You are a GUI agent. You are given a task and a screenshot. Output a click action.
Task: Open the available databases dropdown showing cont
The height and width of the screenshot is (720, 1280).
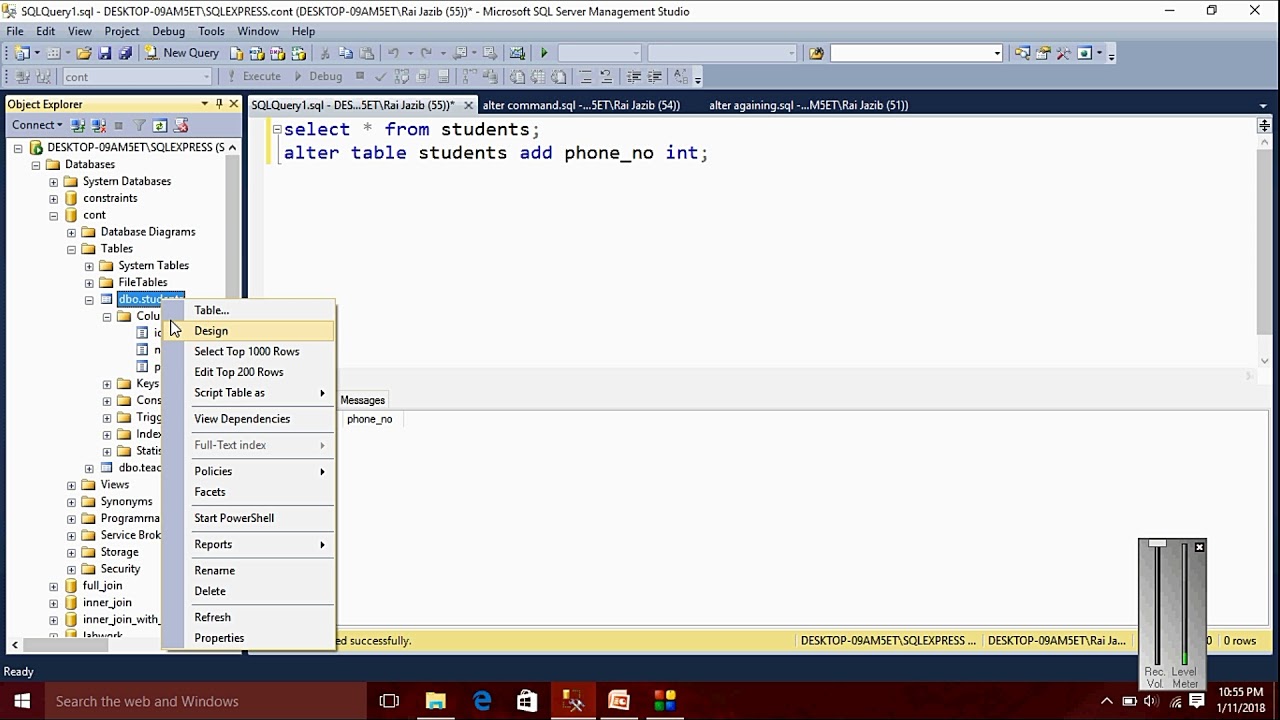tap(137, 76)
